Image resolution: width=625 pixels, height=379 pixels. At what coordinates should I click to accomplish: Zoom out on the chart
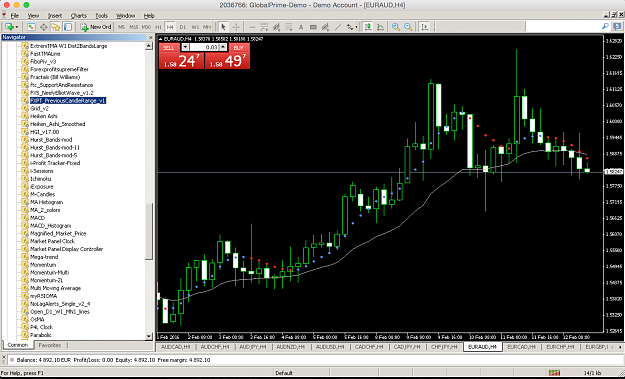click(x=408, y=27)
